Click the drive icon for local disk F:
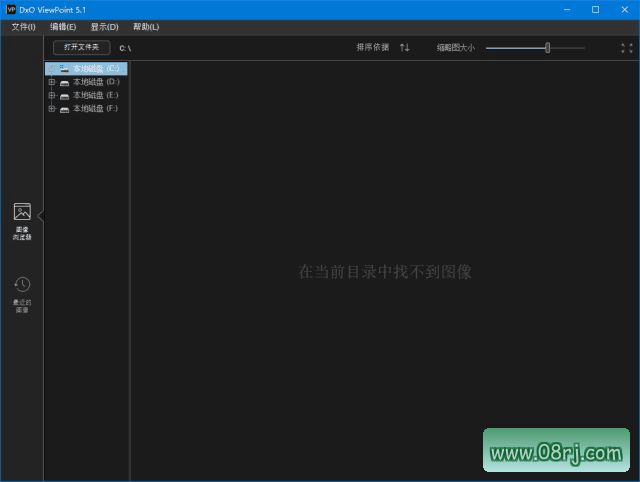The width and height of the screenshot is (640, 482). (65, 108)
